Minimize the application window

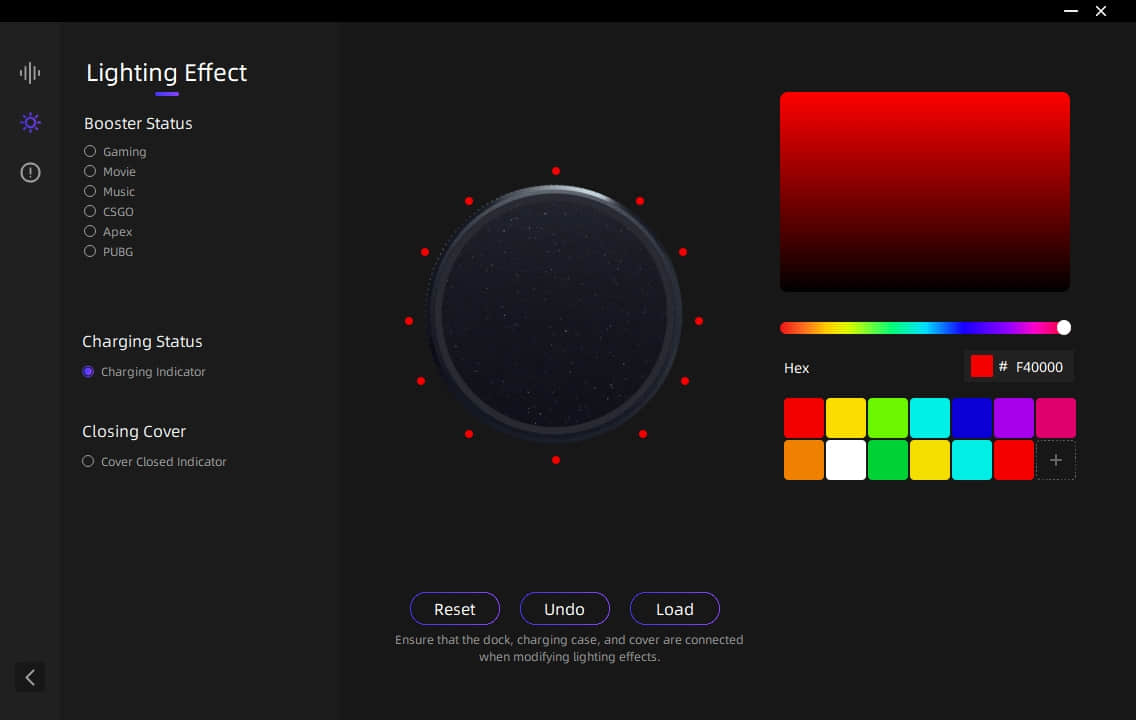tap(1071, 11)
